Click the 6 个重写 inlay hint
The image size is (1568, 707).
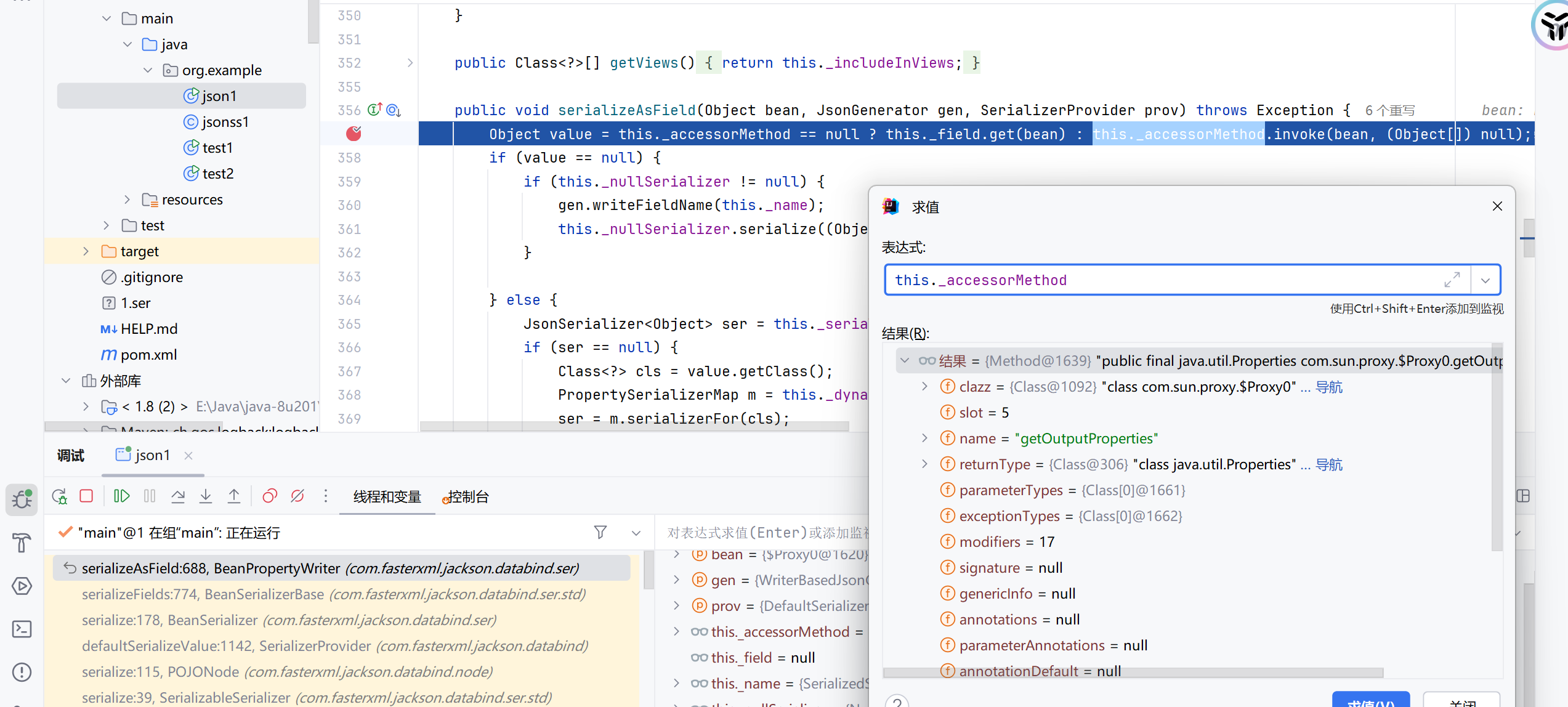tap(1390, 110)
